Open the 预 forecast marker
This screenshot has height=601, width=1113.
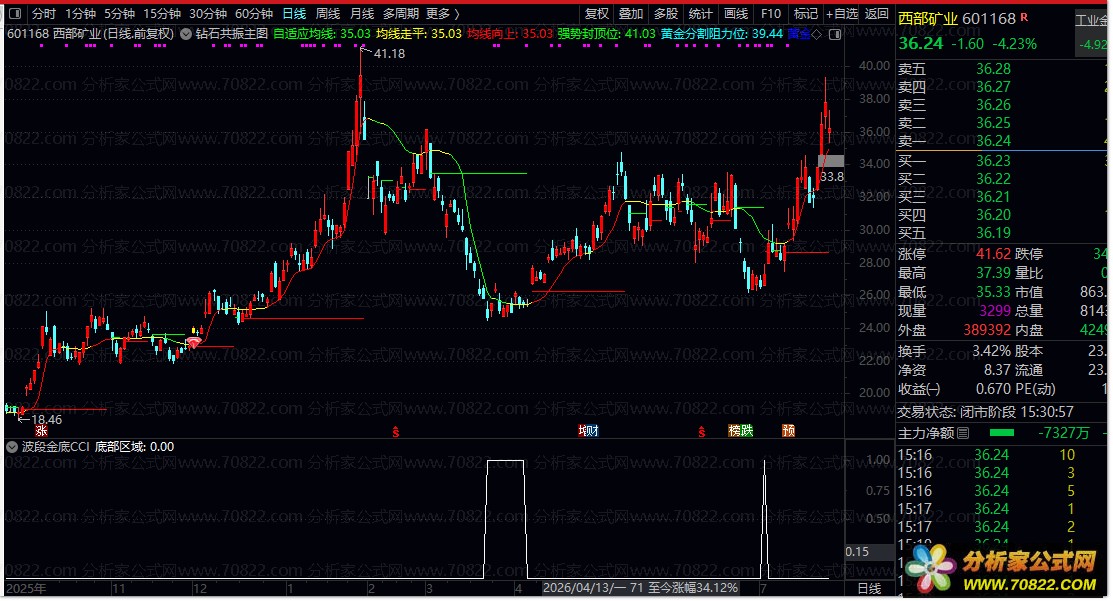[788, 431]
